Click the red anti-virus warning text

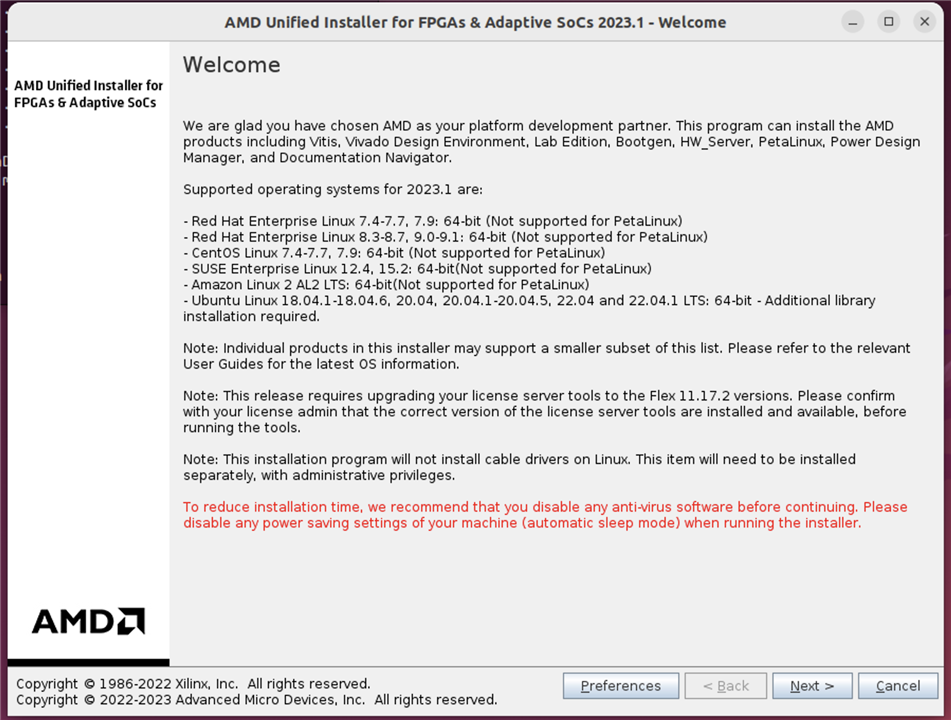545,515
